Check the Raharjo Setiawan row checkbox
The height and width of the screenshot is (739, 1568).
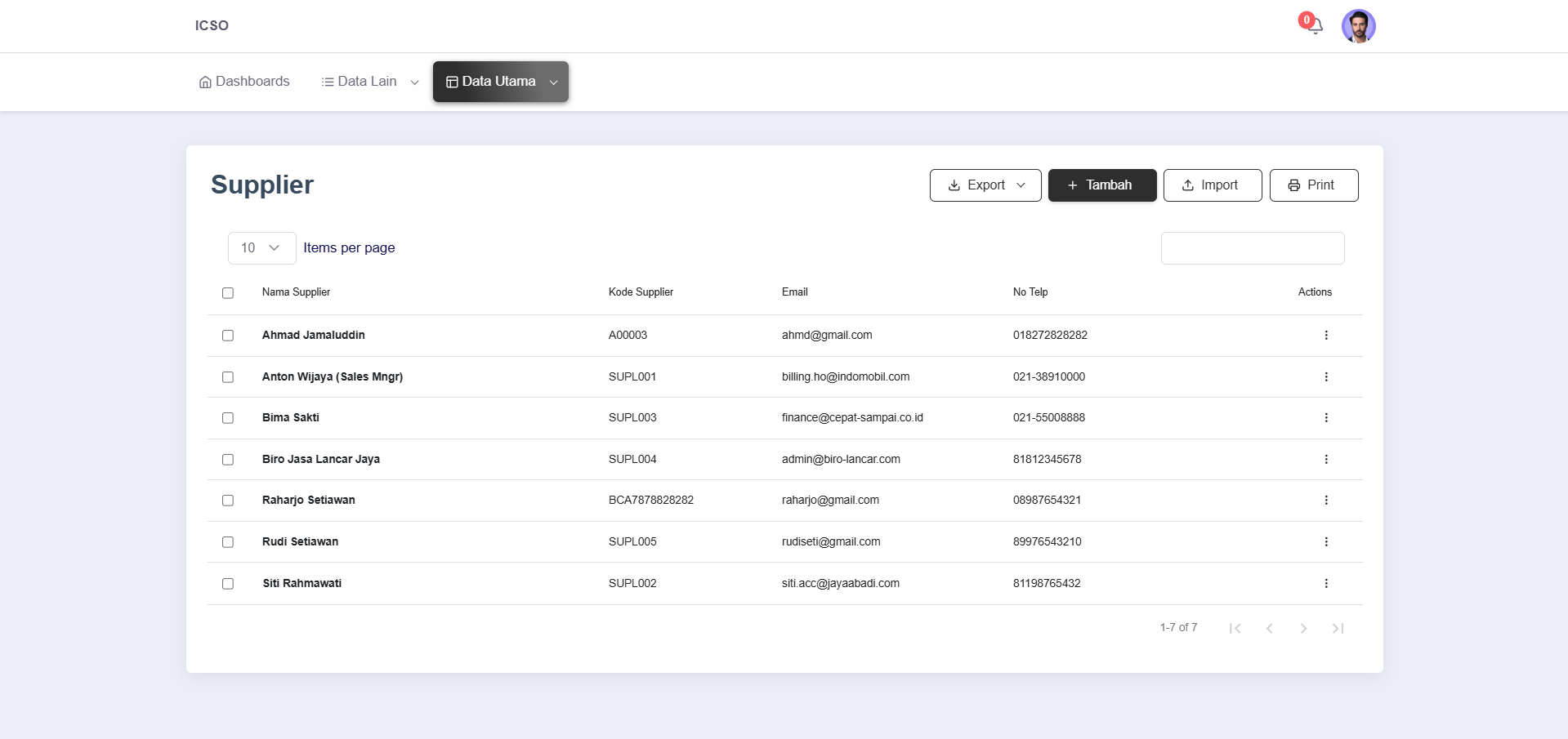(228, 501)
